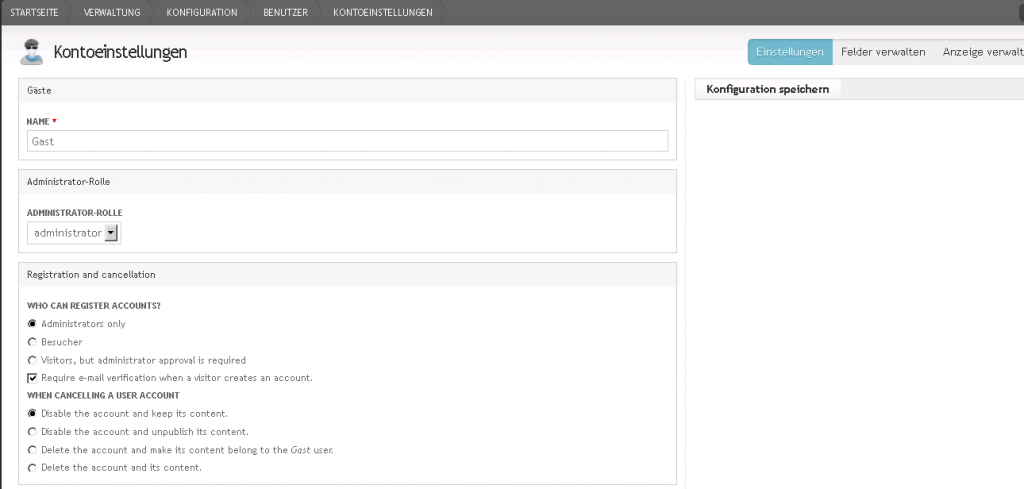Select the Administrators only radio option
Screen dimensions: 1024x489
(x=32, y=324)
